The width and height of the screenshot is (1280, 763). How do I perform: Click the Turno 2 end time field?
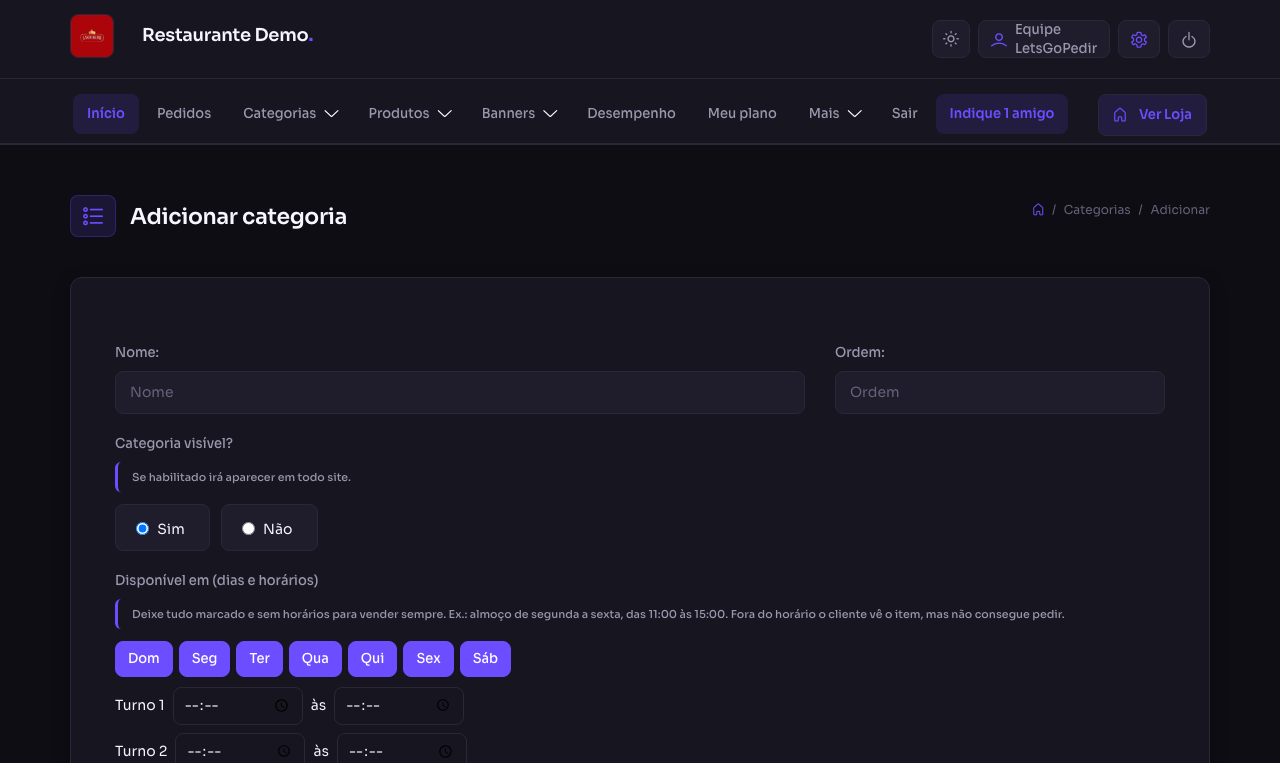[x=402, y=750]
